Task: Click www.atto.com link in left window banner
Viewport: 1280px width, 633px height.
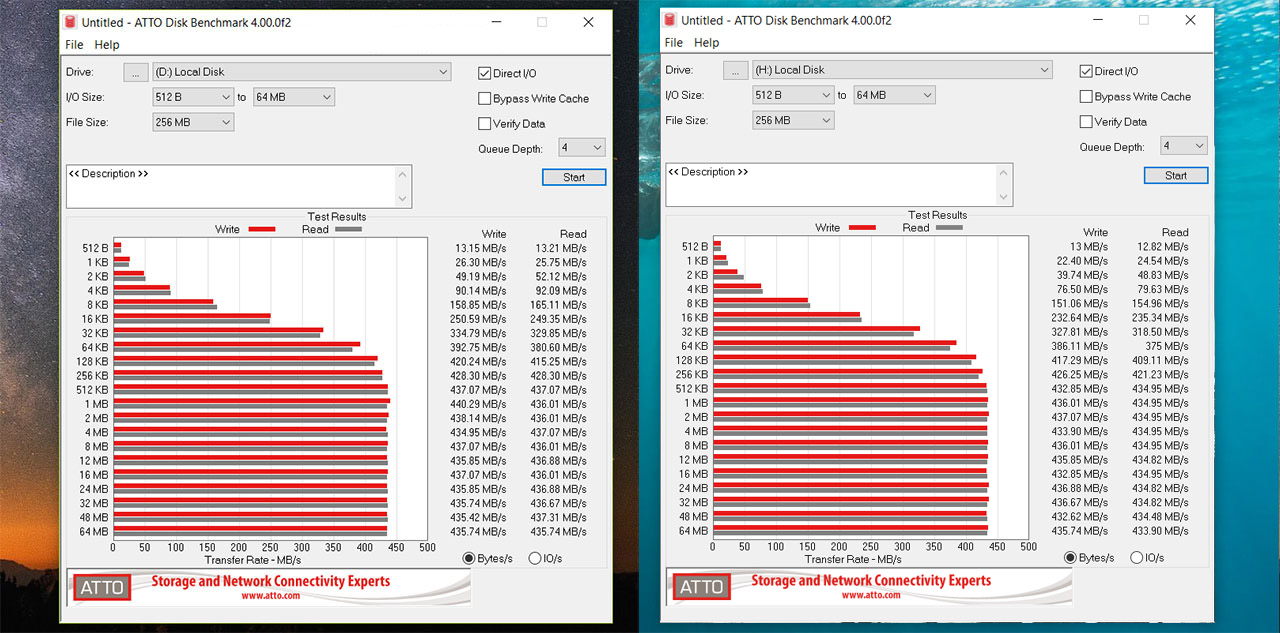Action: click(x=270, y=596)
